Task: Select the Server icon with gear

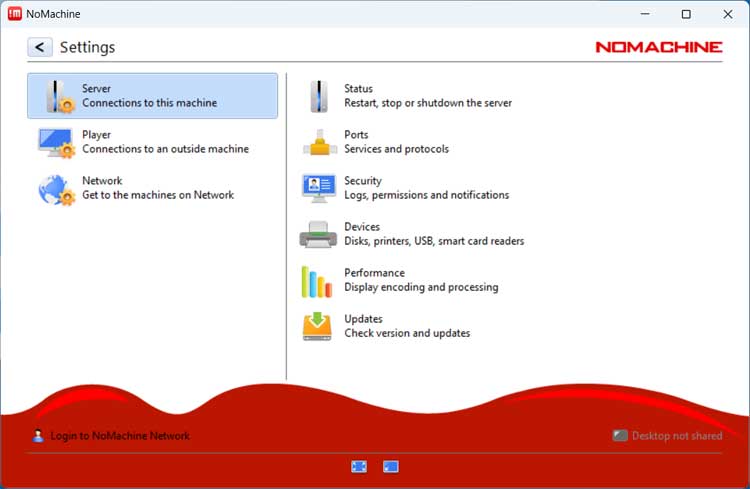Action: click(60, 96)
